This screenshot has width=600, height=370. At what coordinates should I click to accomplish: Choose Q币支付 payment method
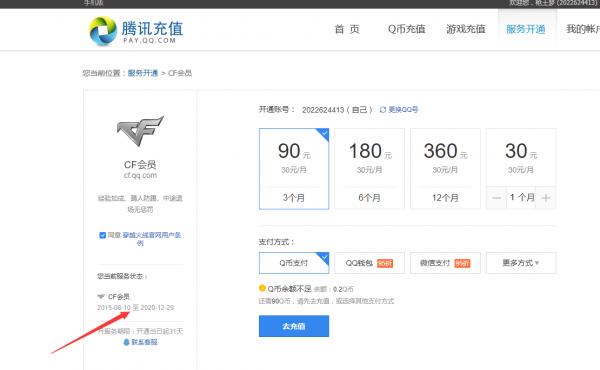click(294, 263)
